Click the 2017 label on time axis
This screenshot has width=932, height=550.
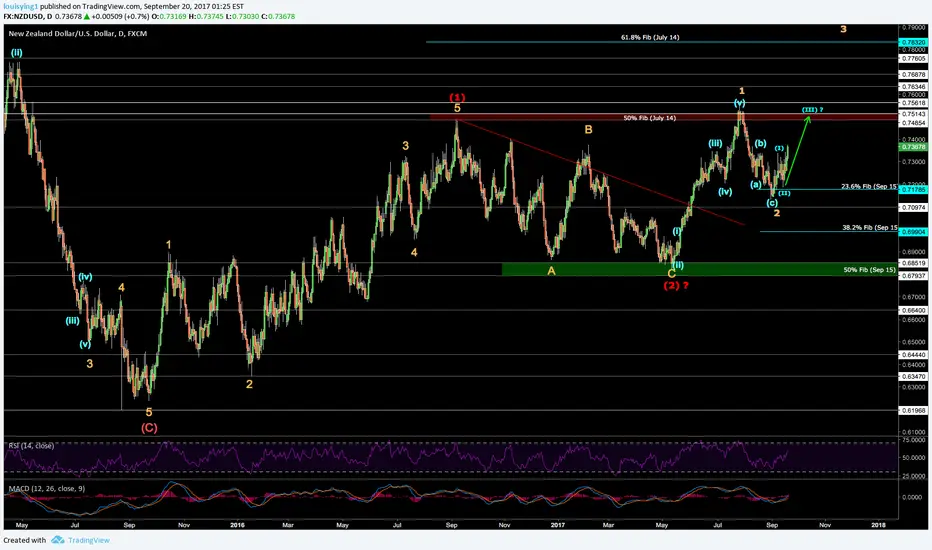coord(558,525)
